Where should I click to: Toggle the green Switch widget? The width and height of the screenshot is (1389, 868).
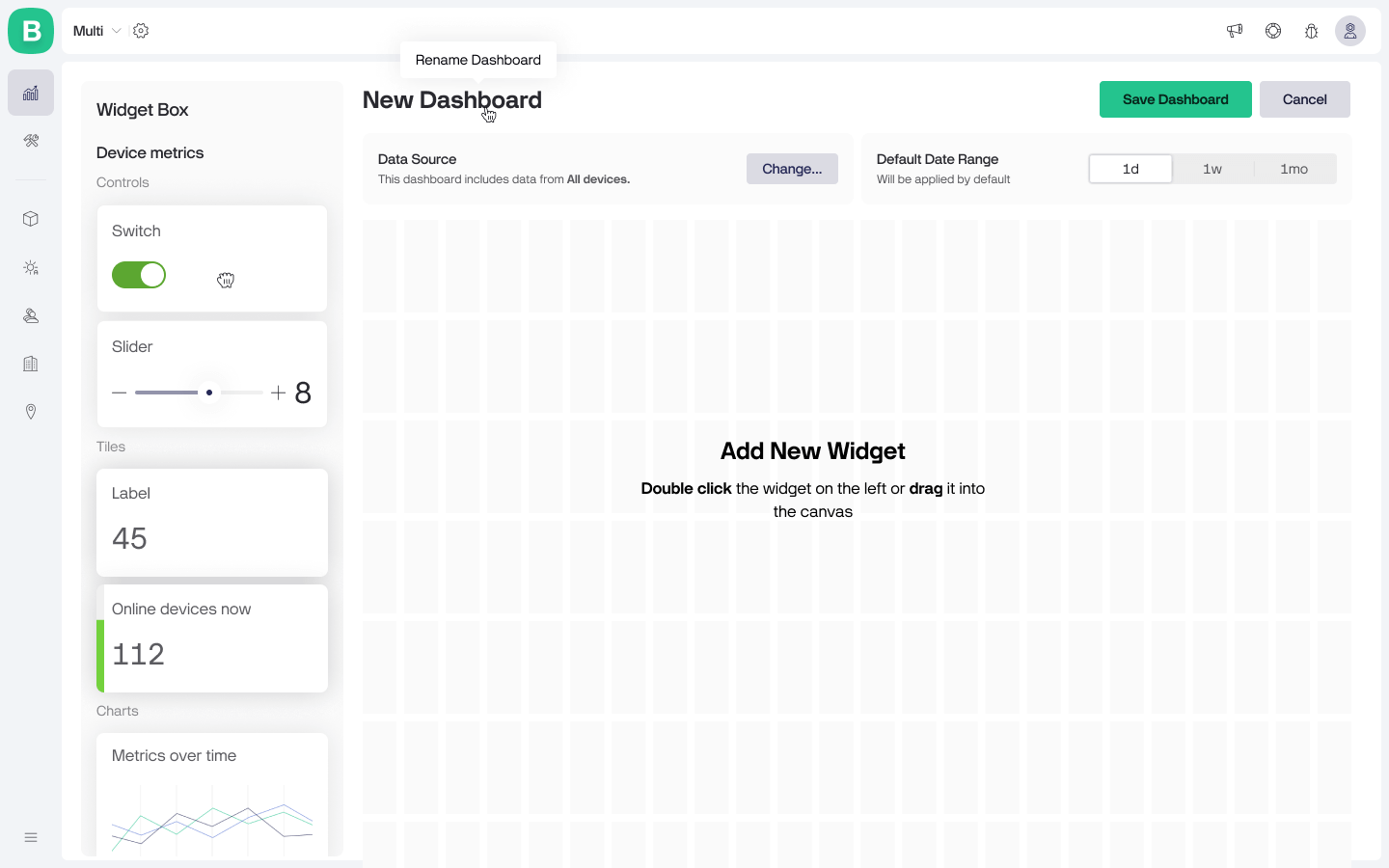(139, 275)
